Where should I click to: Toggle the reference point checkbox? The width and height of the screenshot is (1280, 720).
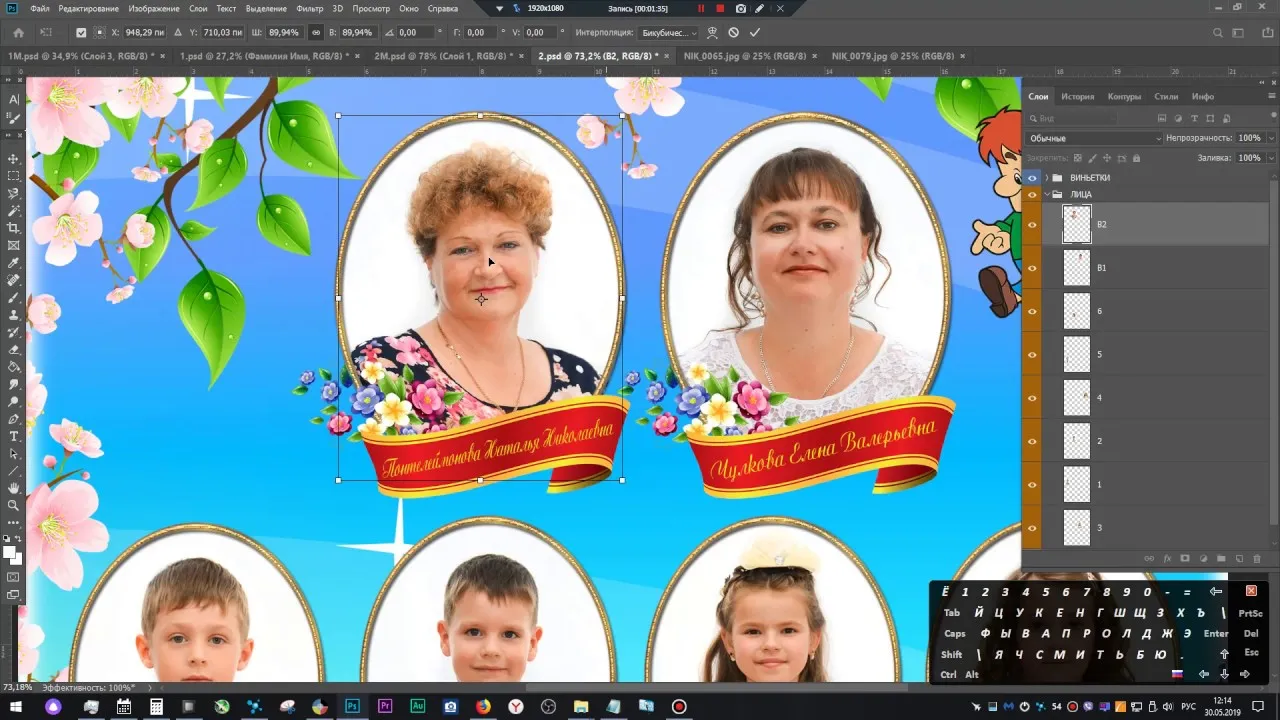(81, 32)
